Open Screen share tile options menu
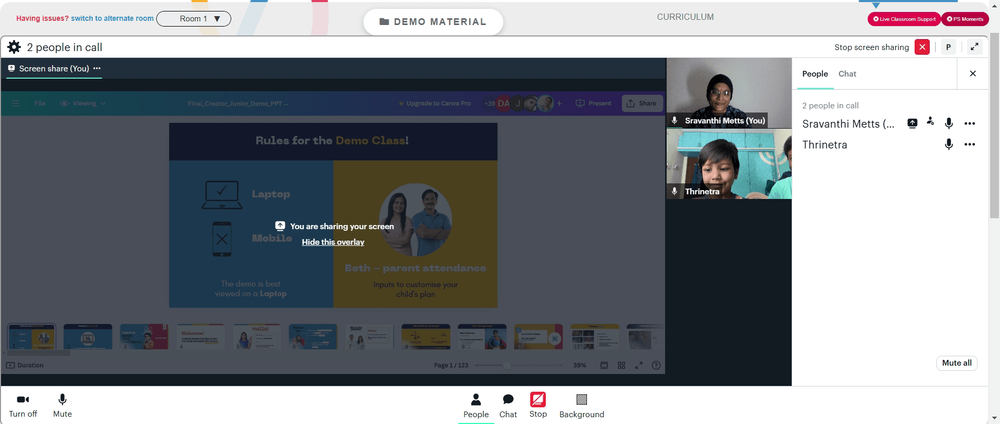Screen dimensions: 1000x424 [97, 68]
